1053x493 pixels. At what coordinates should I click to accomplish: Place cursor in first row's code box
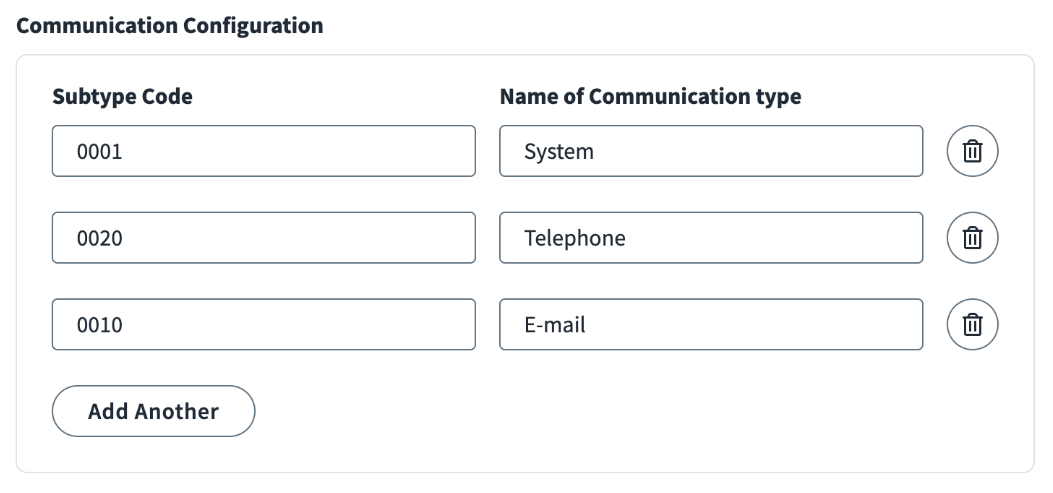tap(264, 151)
